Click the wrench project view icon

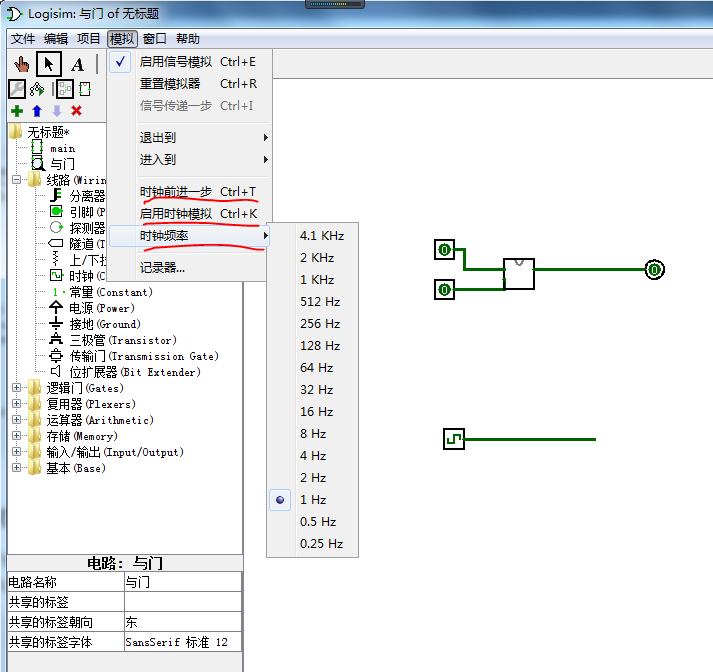coord(17,89)
